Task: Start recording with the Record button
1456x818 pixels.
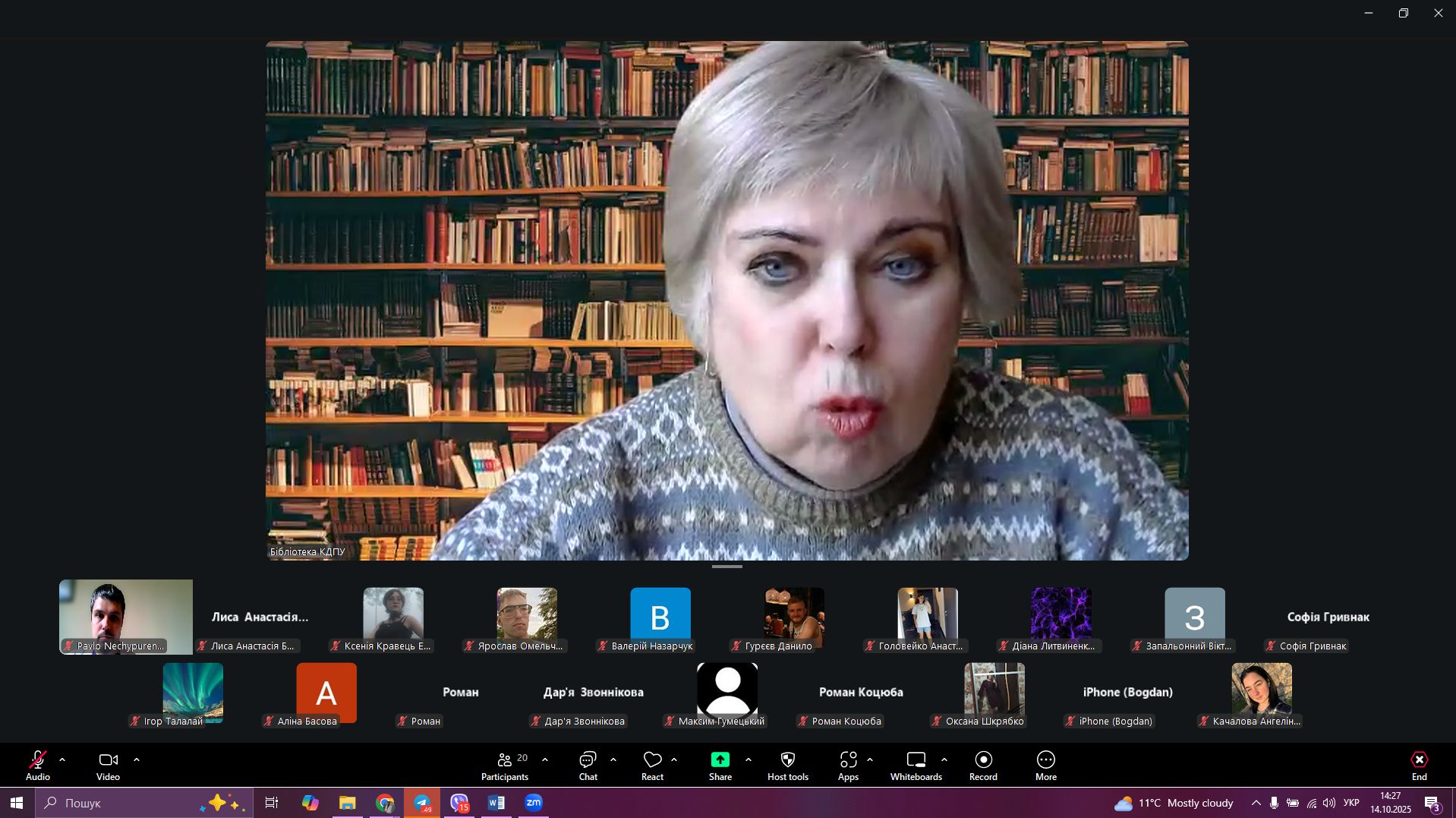Action: (983, 765)
